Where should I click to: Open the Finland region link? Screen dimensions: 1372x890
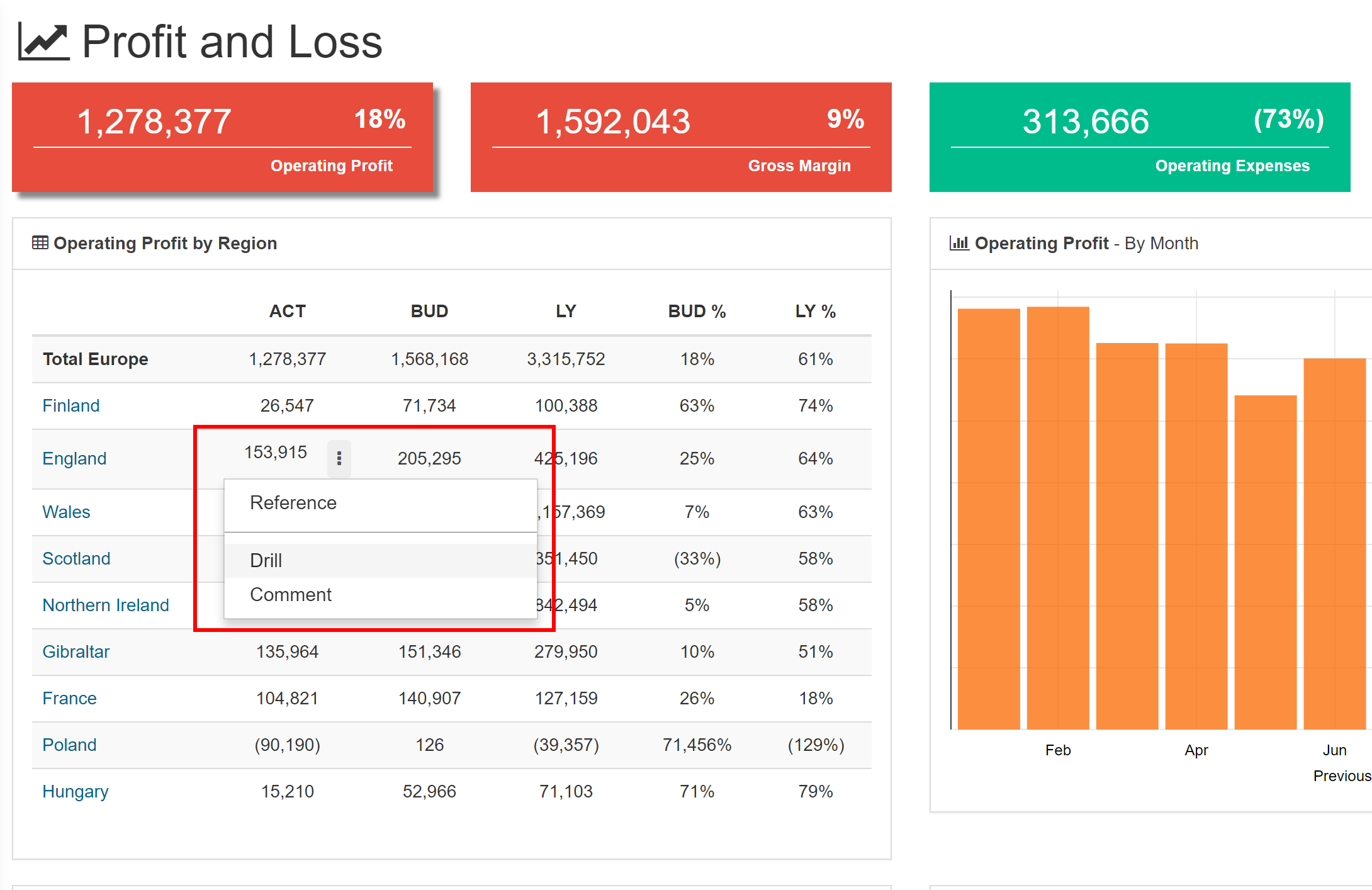(71, 405)
